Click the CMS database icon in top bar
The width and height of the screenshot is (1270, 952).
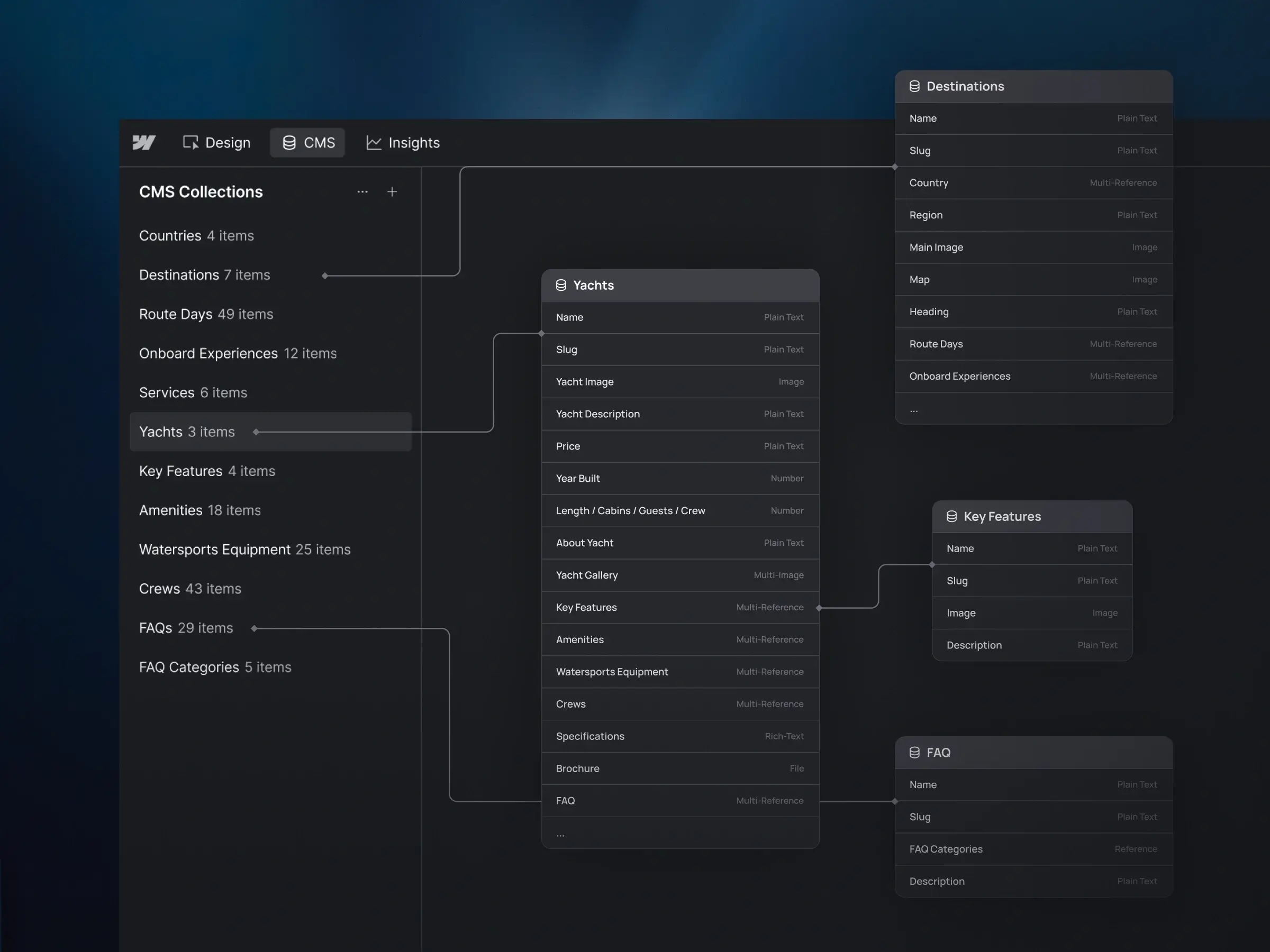pos(289,142)
